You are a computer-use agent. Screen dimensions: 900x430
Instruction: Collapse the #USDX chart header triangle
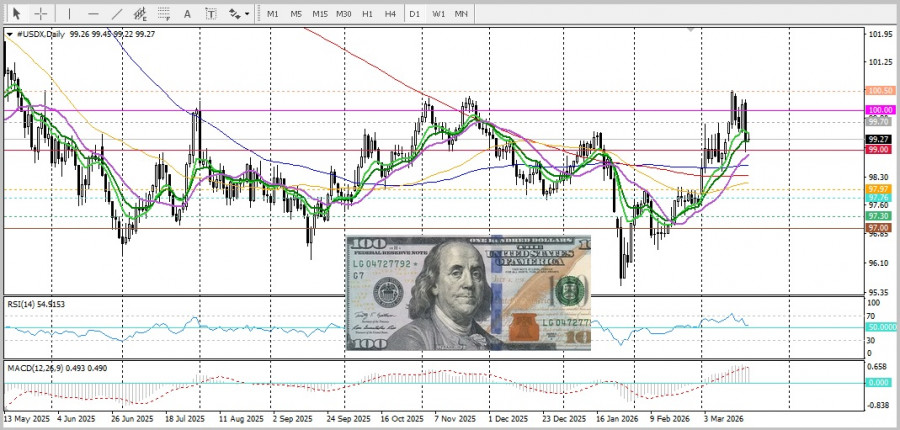point(10,34)
